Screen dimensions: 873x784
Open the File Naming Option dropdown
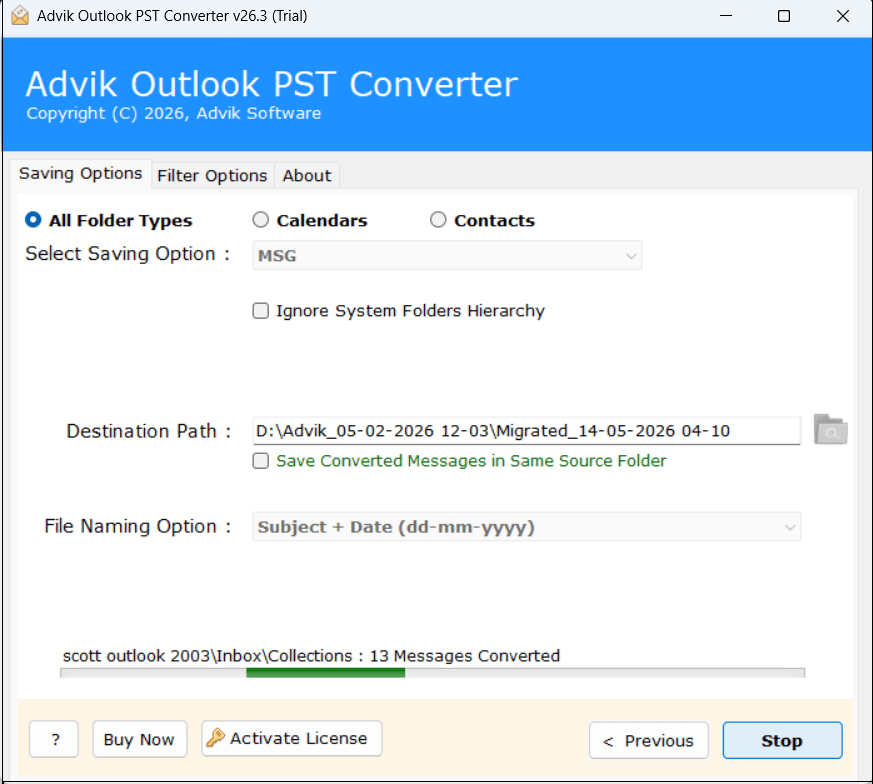(527, 527)
